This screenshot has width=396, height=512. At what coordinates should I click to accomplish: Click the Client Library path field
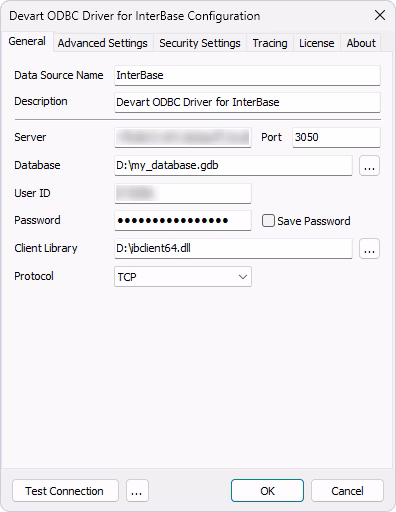click(233, 248)
